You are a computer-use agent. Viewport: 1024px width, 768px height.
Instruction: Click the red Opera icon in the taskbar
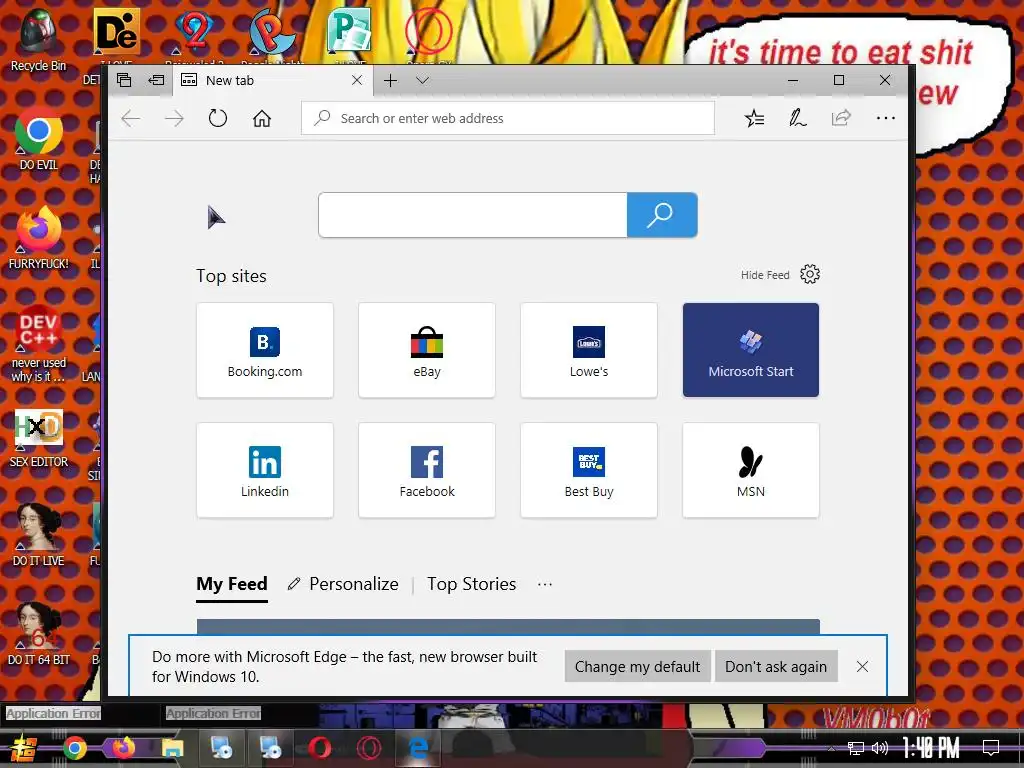click(319, 748)
